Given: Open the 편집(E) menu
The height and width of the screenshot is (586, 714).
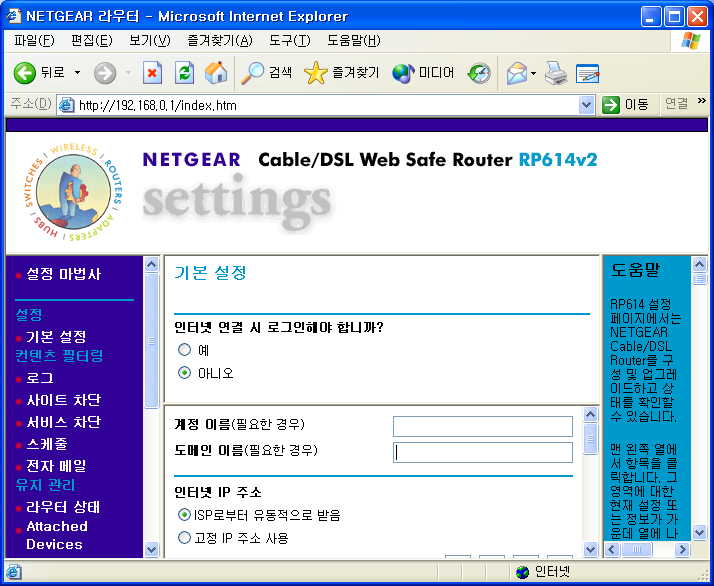Looking at the screenshot, I should point(92,41).
